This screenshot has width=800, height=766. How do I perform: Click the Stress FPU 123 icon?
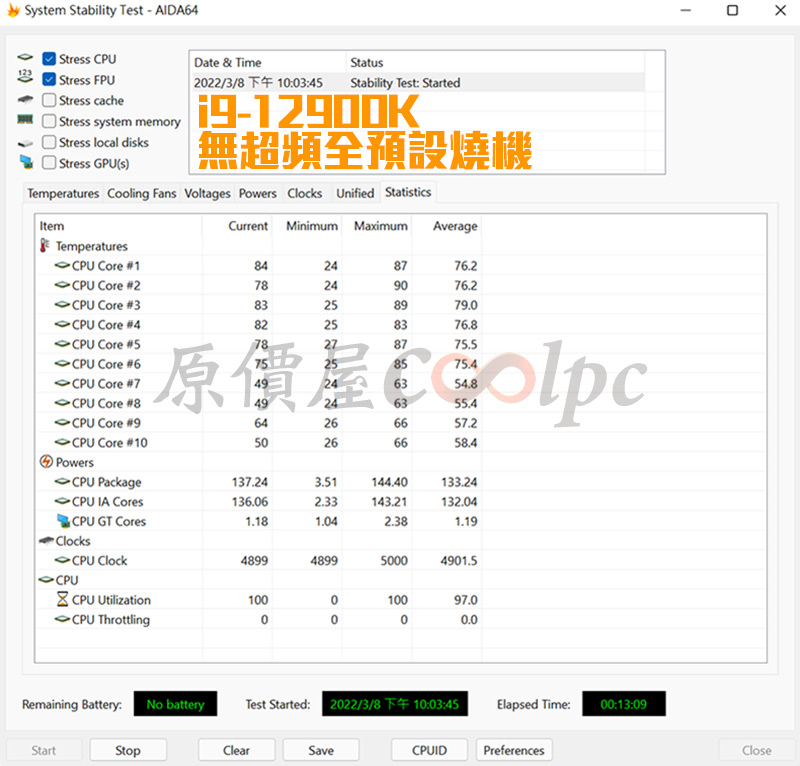click(x=25, y=77)
